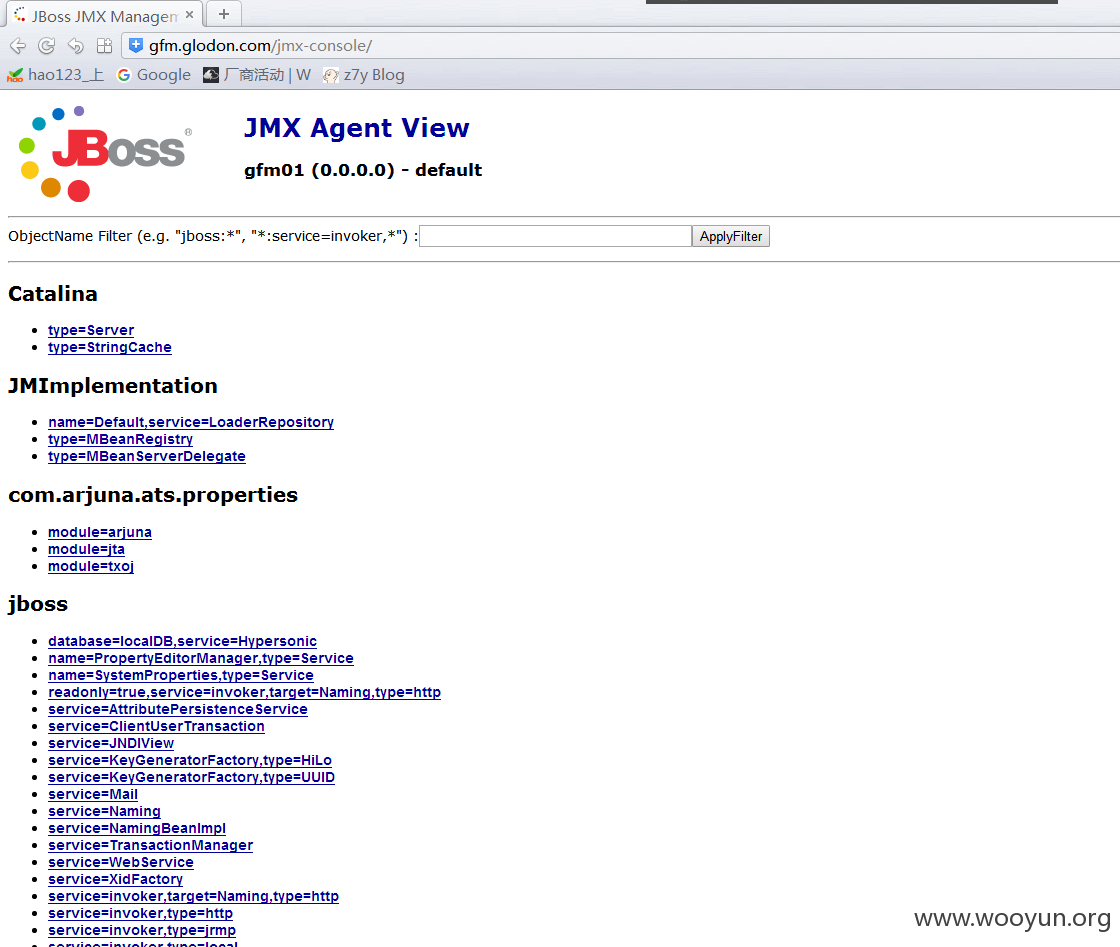Open service=Naming link

point(104,812)
